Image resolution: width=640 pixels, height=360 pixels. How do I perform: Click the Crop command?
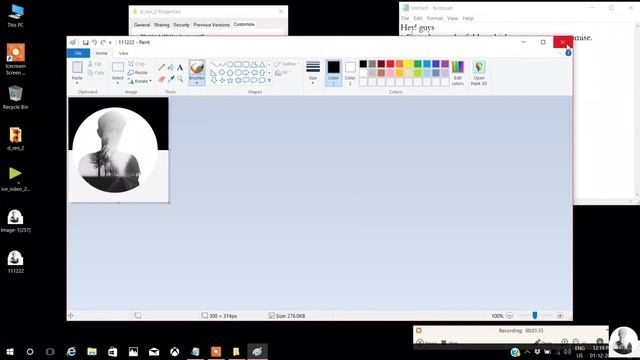pyautogui.click(x=137, y=64)
